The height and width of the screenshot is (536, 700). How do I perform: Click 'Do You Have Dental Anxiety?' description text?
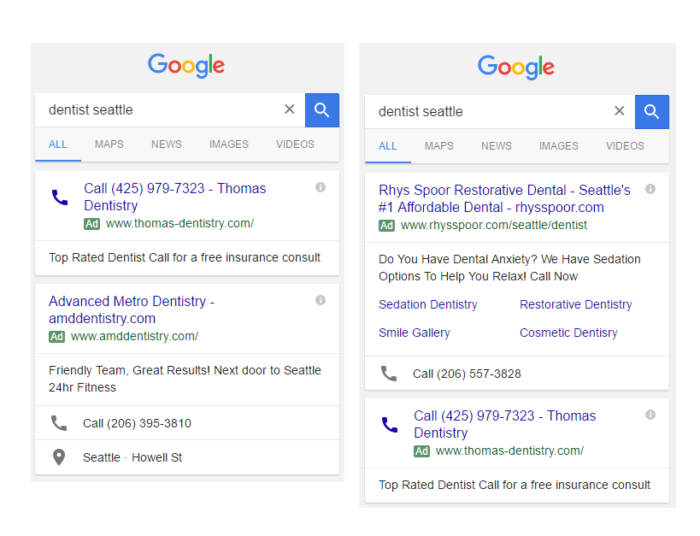pyautogui.click(x=509, y=268)
